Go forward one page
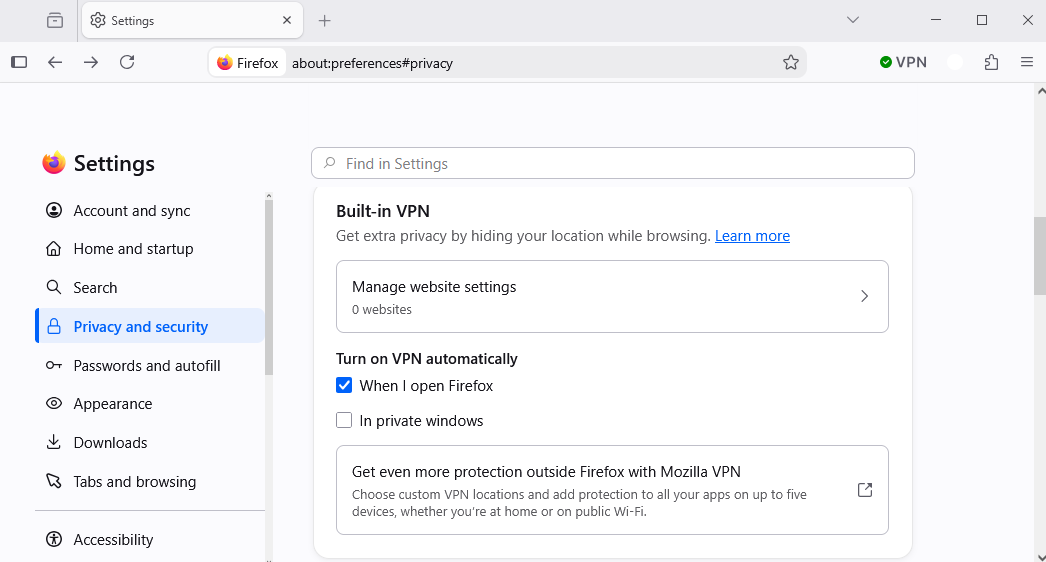Screen dimensions: 1046x562 pos(91,62)
